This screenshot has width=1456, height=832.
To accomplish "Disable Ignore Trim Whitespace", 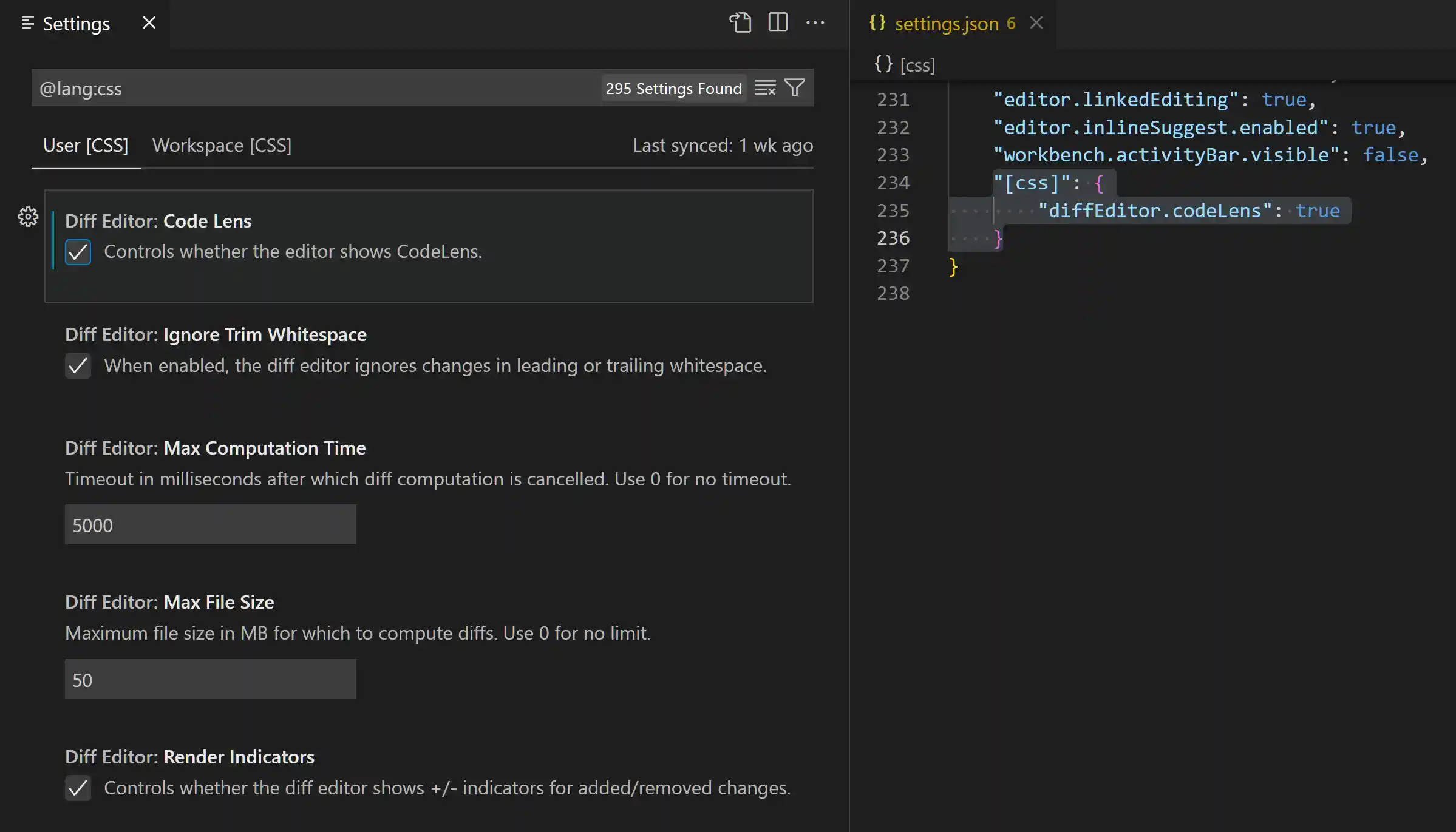I will click(78, 365).
